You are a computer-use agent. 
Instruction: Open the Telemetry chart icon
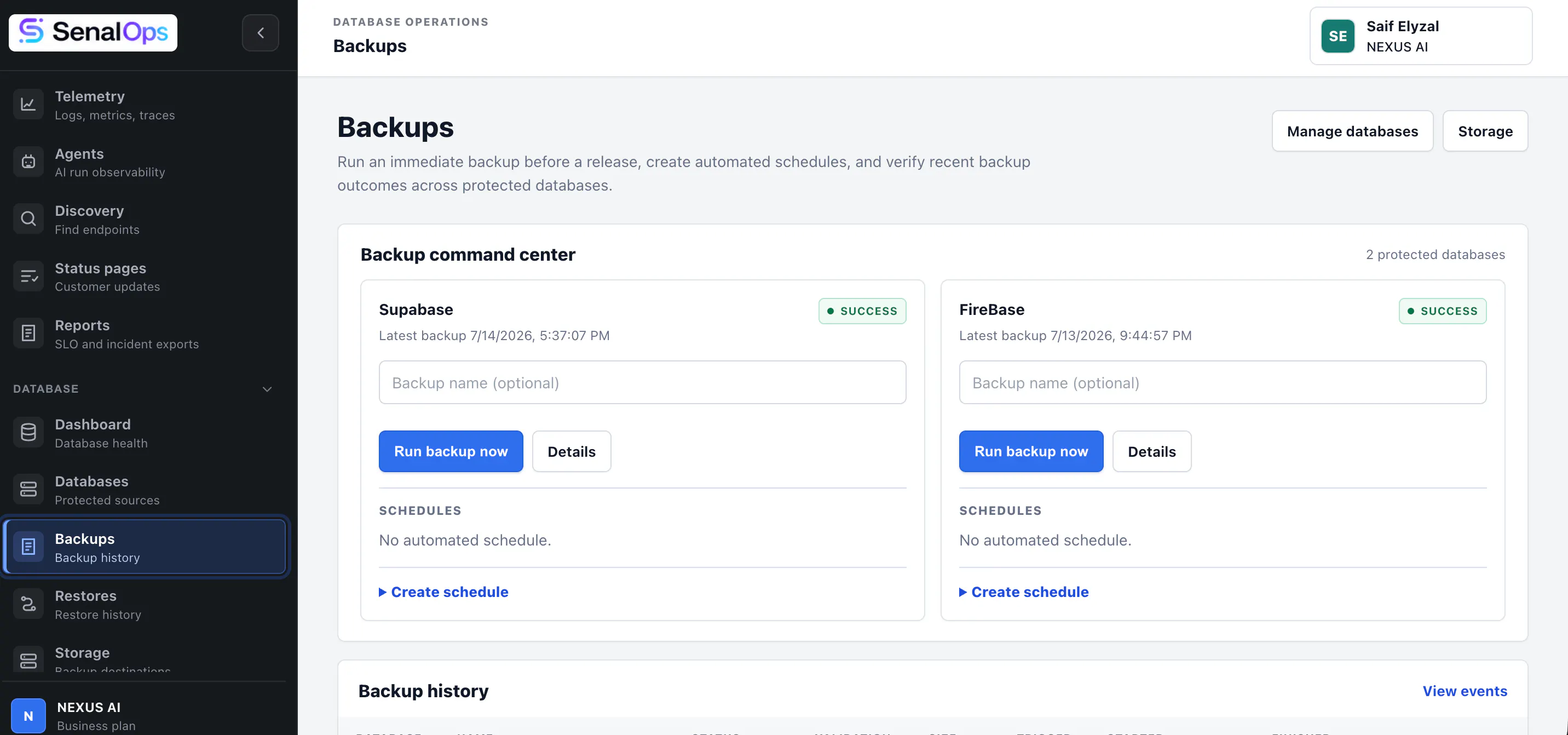click(x=28, y=104)
